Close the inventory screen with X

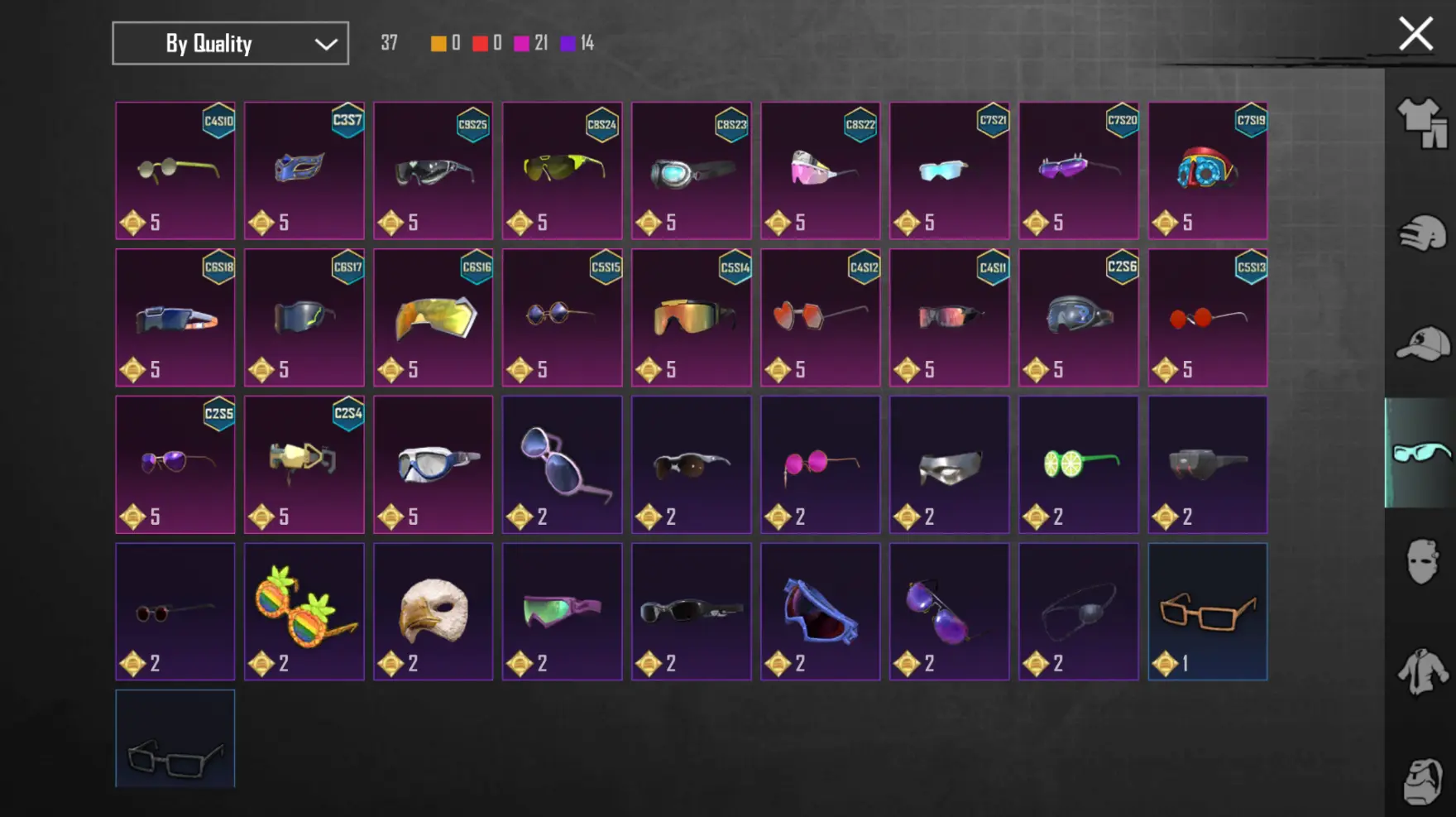point(1415,34)
